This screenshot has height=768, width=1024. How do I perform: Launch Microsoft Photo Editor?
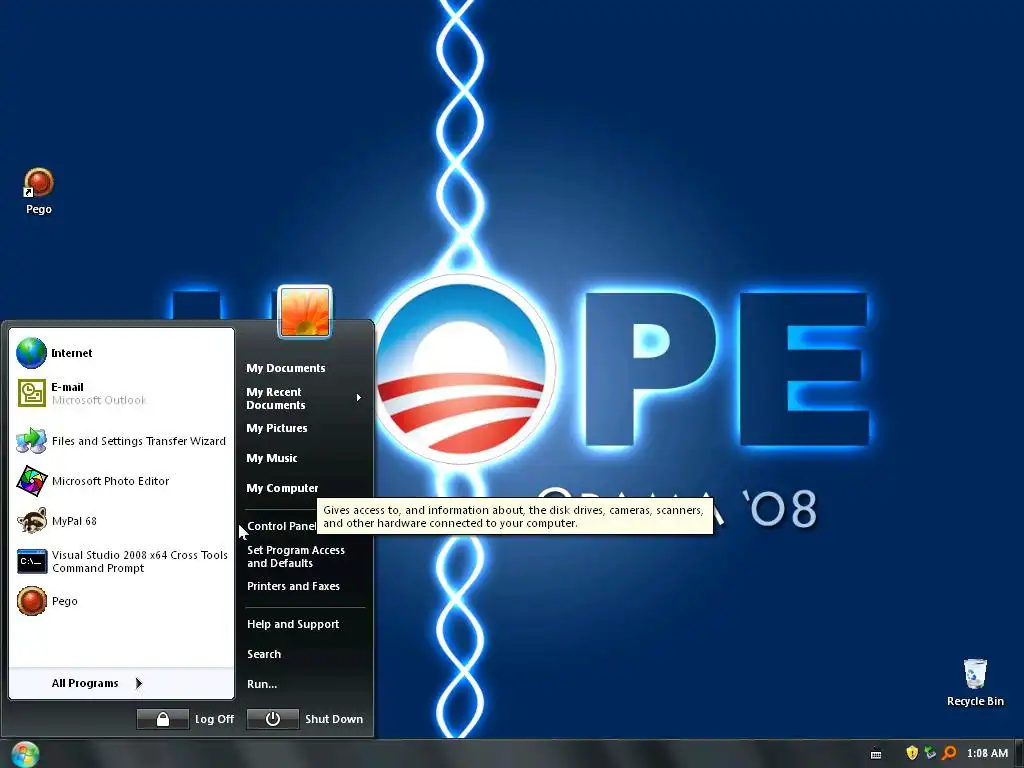pyautogui.click(x=121, y=481)
